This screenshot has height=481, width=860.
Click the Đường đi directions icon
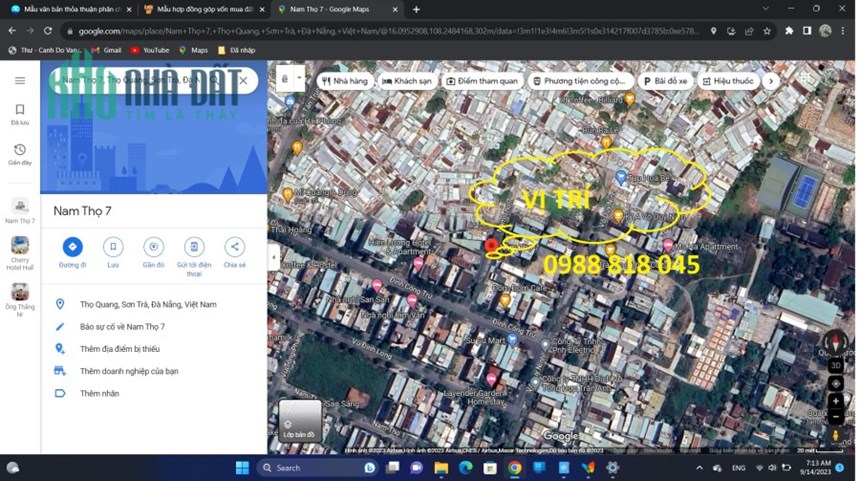pos(72,247)
